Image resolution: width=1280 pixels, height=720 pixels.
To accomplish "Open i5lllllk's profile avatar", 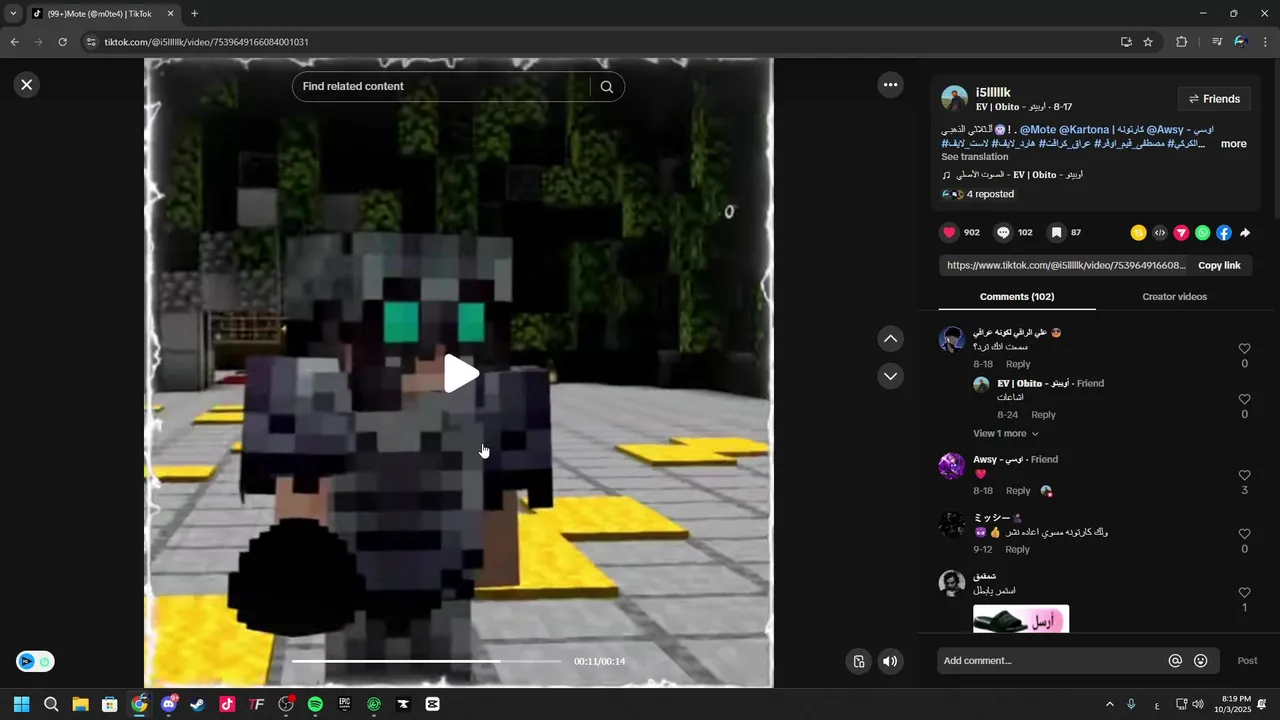I will pos(954,98).
